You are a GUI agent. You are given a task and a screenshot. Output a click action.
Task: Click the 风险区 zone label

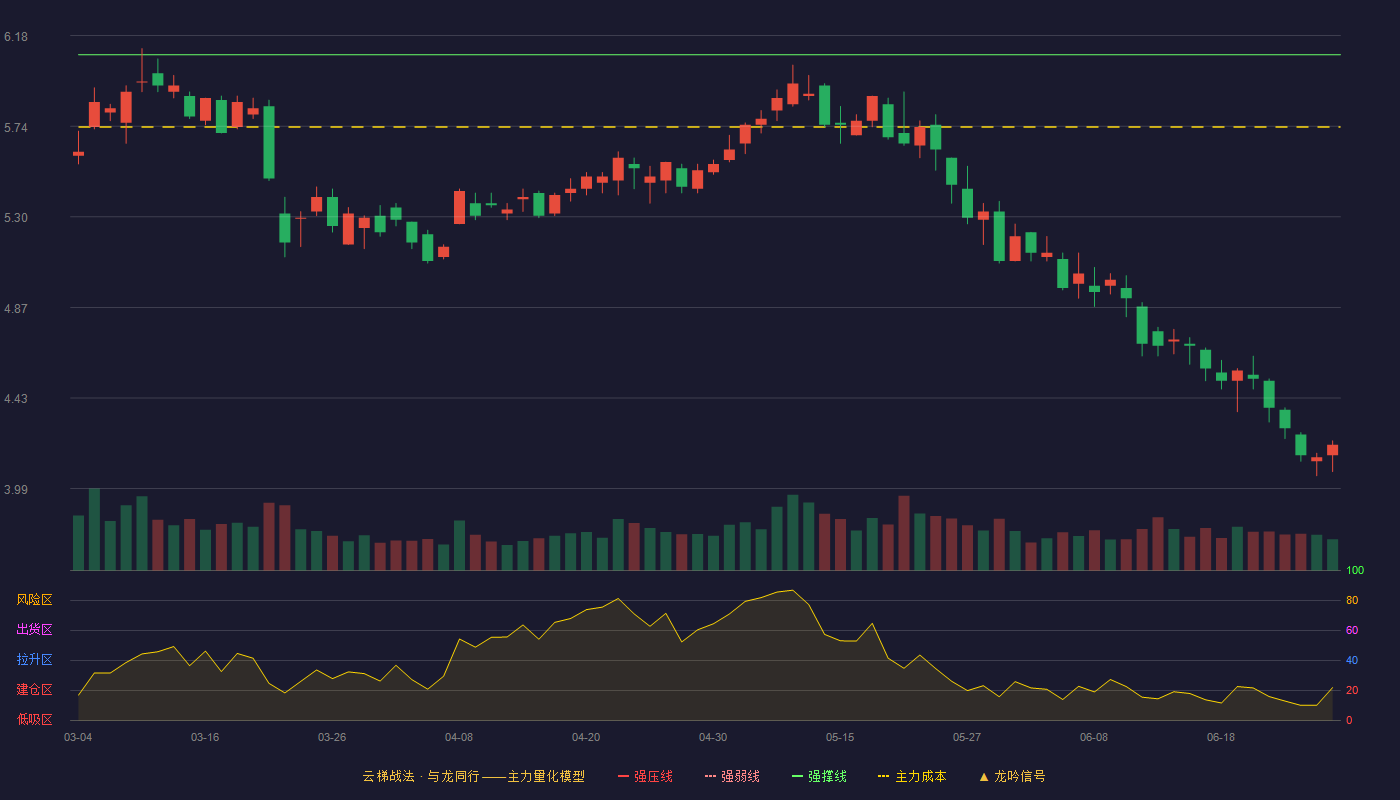pos(34,600)
